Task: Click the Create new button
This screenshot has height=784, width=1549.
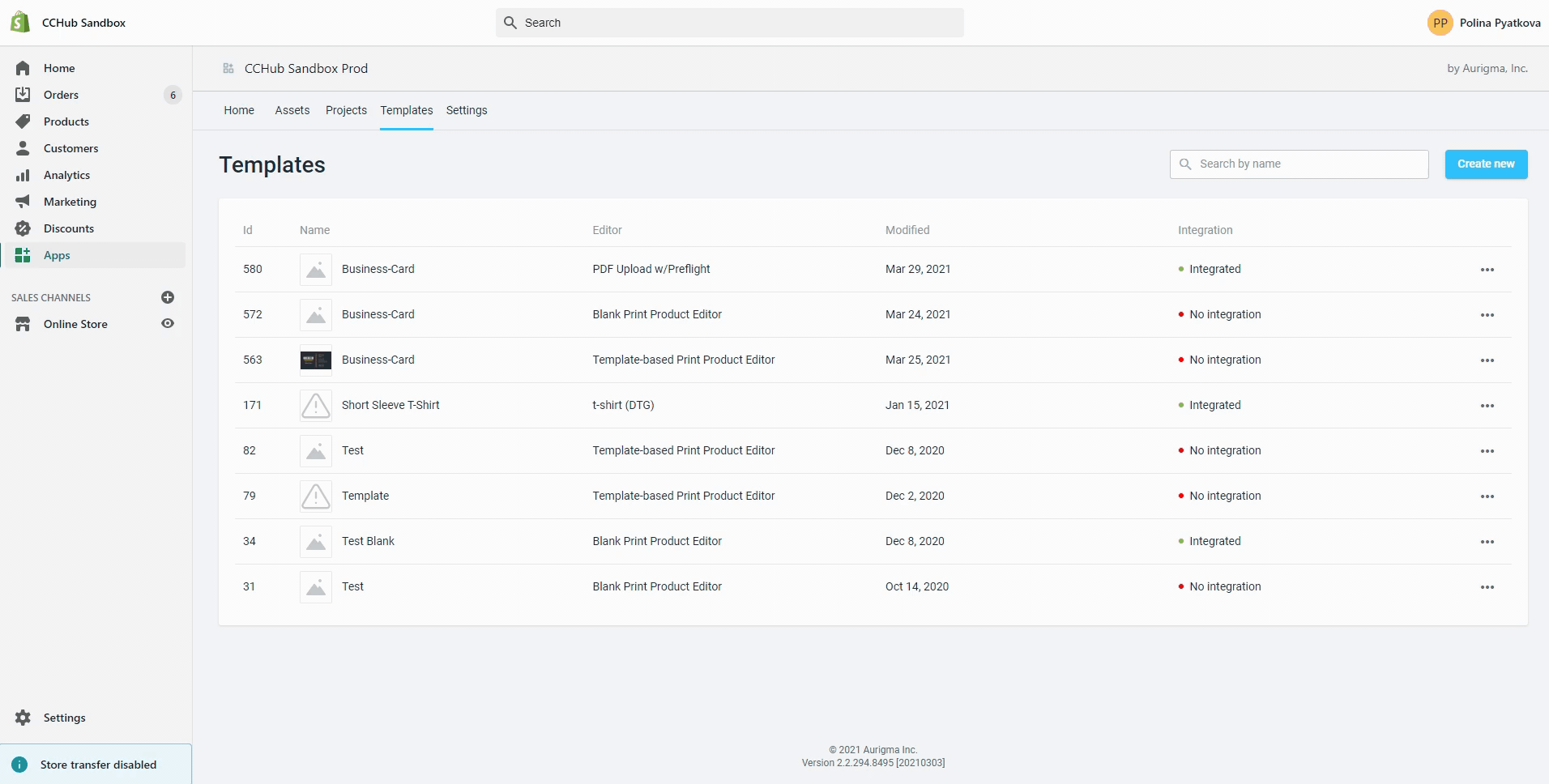Action: pos(1485,164)
